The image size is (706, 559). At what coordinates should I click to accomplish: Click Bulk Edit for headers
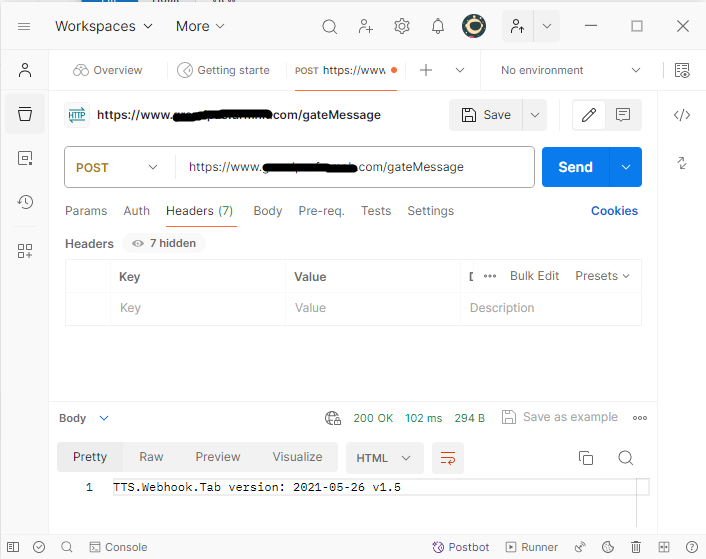coord(534,276)
